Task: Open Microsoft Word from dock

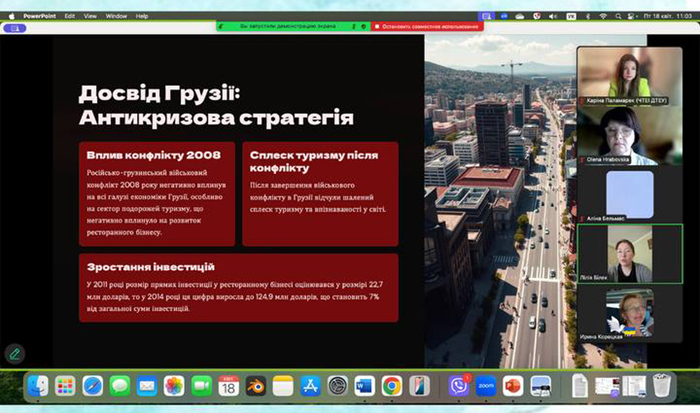Action: coord(364,386)
